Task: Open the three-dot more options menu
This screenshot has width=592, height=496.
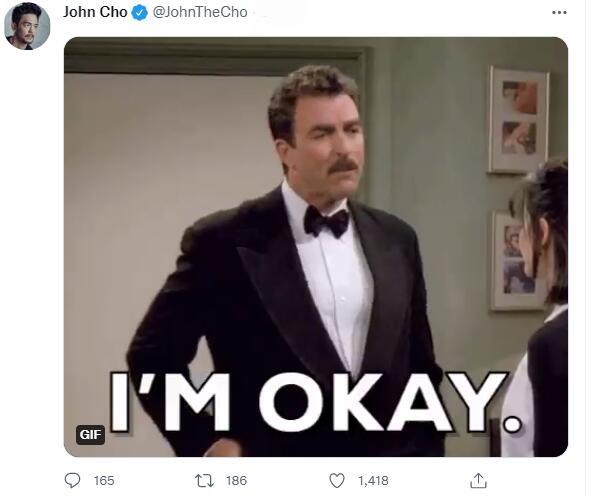Action: tap(559, 12)
